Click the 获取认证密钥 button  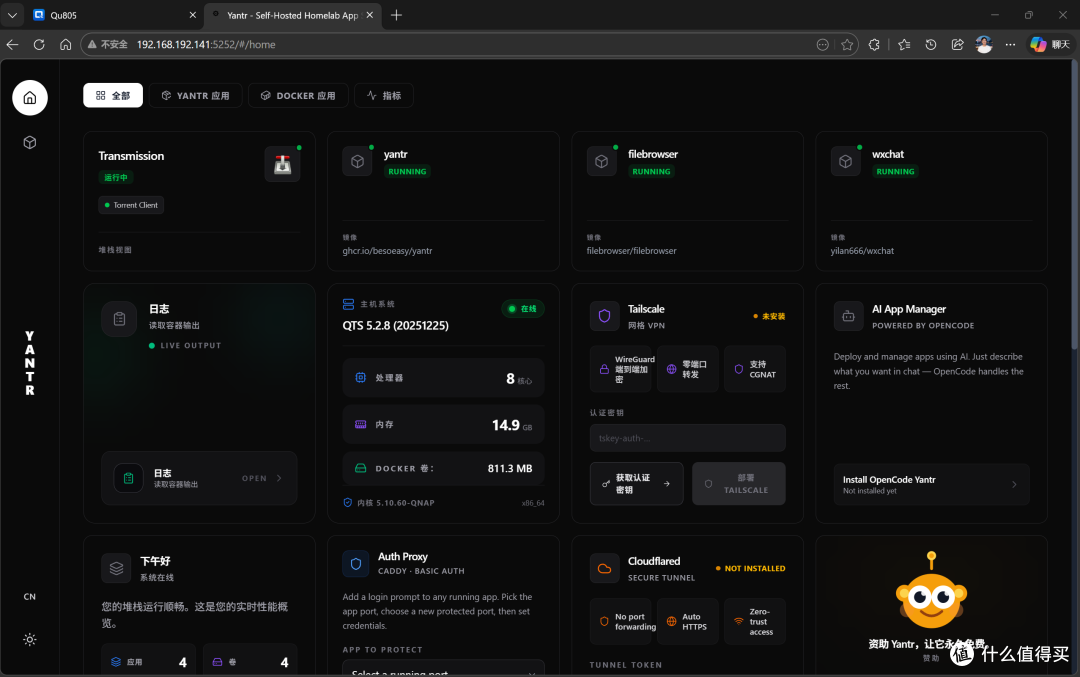coord(636,483)
